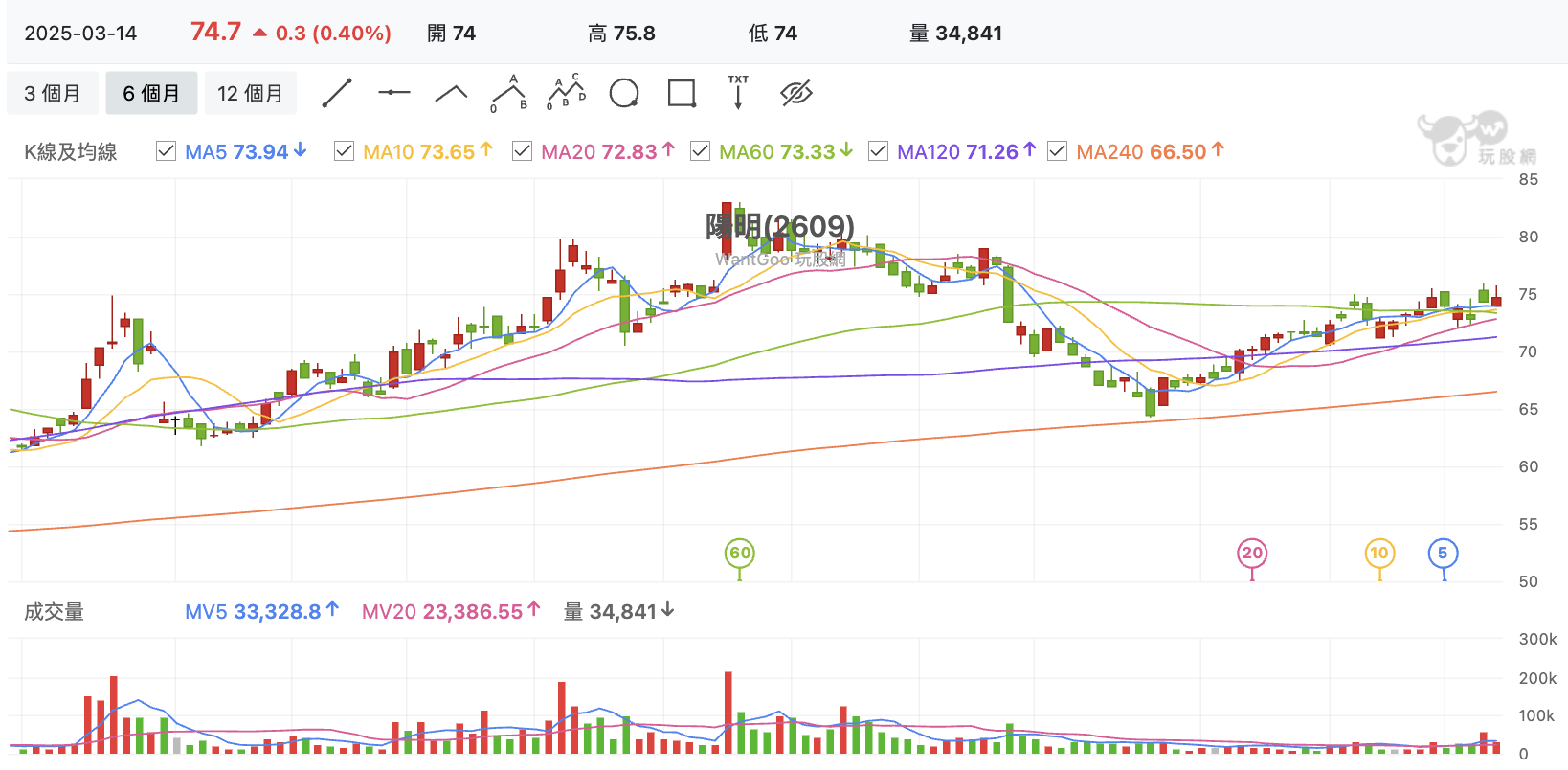
Task: Switch to the 12 個月 range tab
Action: tap(251, 93)
